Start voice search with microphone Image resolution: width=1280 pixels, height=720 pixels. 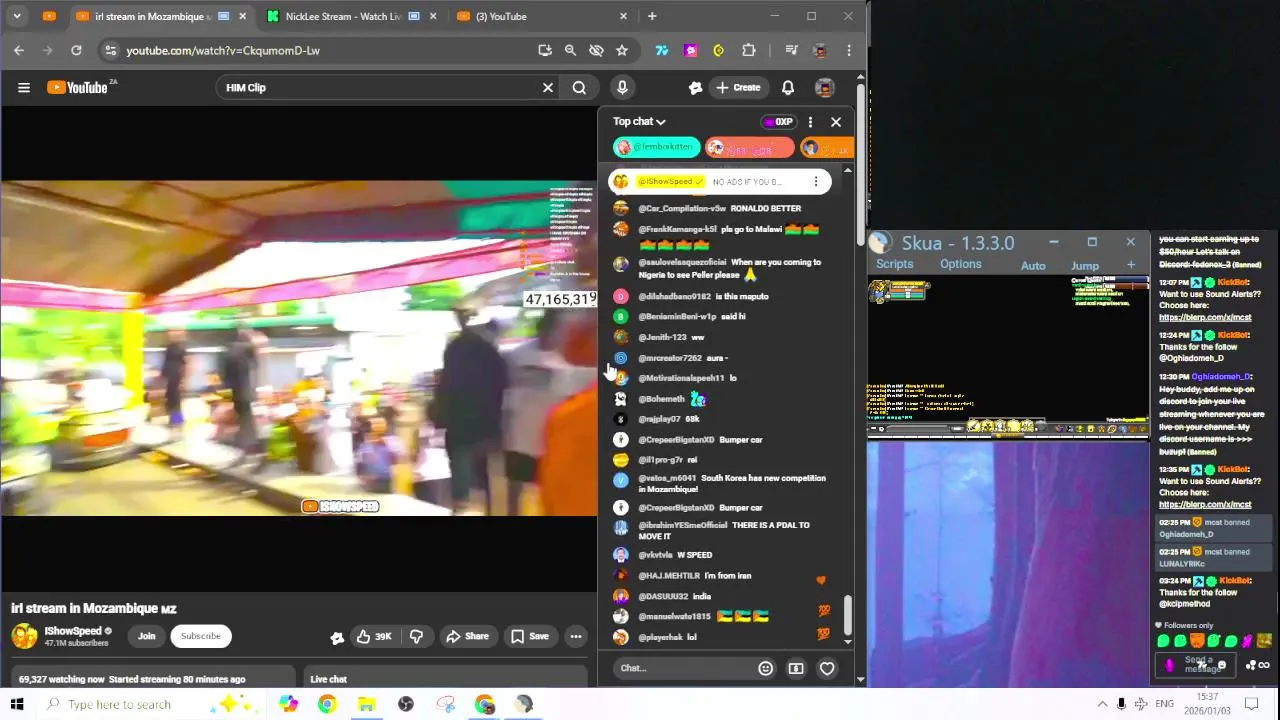(622, 88)
